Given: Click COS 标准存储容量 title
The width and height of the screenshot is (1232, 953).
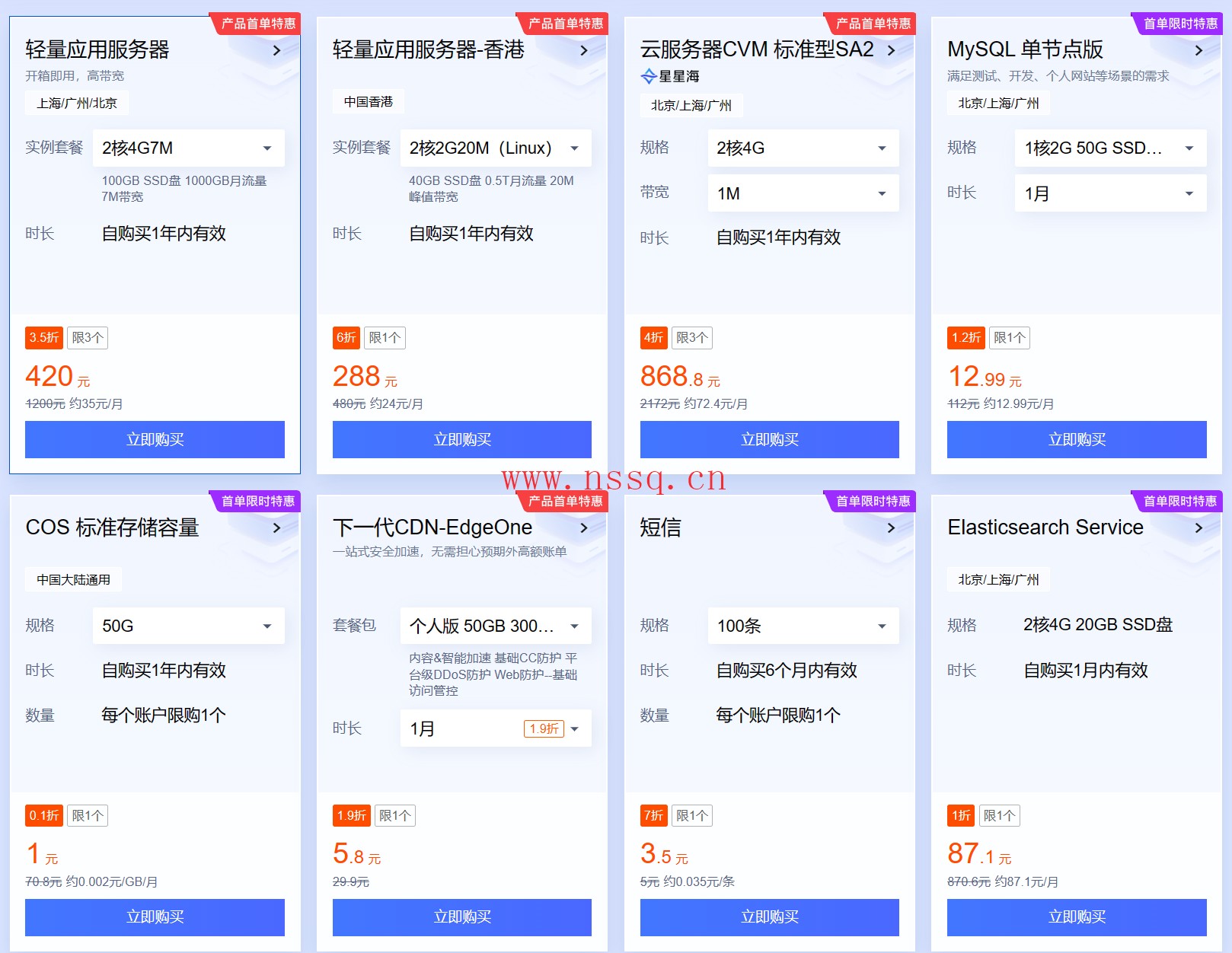Looking at the screenshot, I should (x=113, y=527).
